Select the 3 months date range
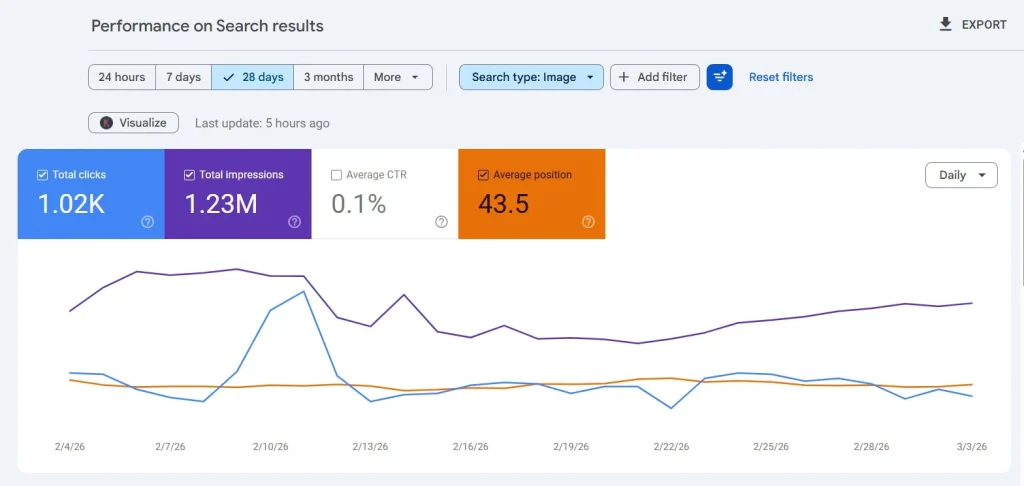1024x486 pixels. (328, 77)
